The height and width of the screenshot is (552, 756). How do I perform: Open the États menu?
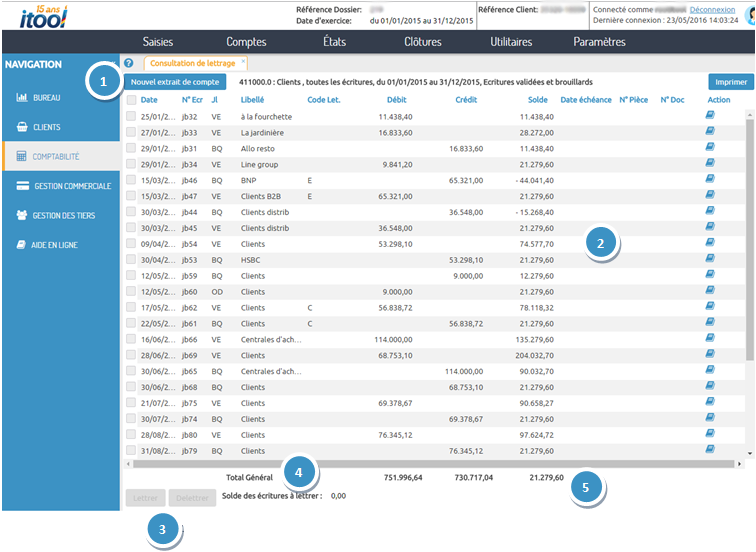click(334, 42)
